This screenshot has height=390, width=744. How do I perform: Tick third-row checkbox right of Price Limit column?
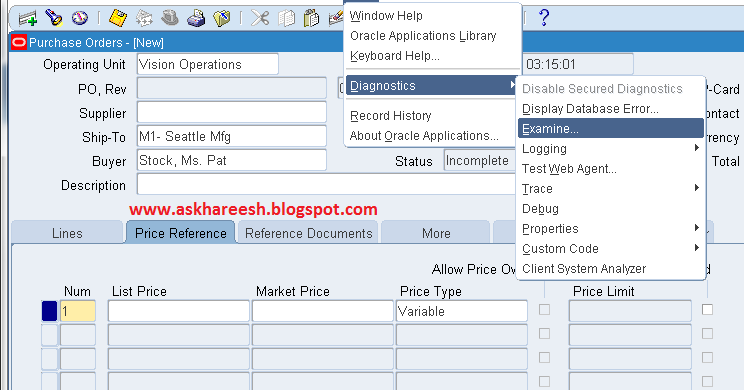click(707, 357)
